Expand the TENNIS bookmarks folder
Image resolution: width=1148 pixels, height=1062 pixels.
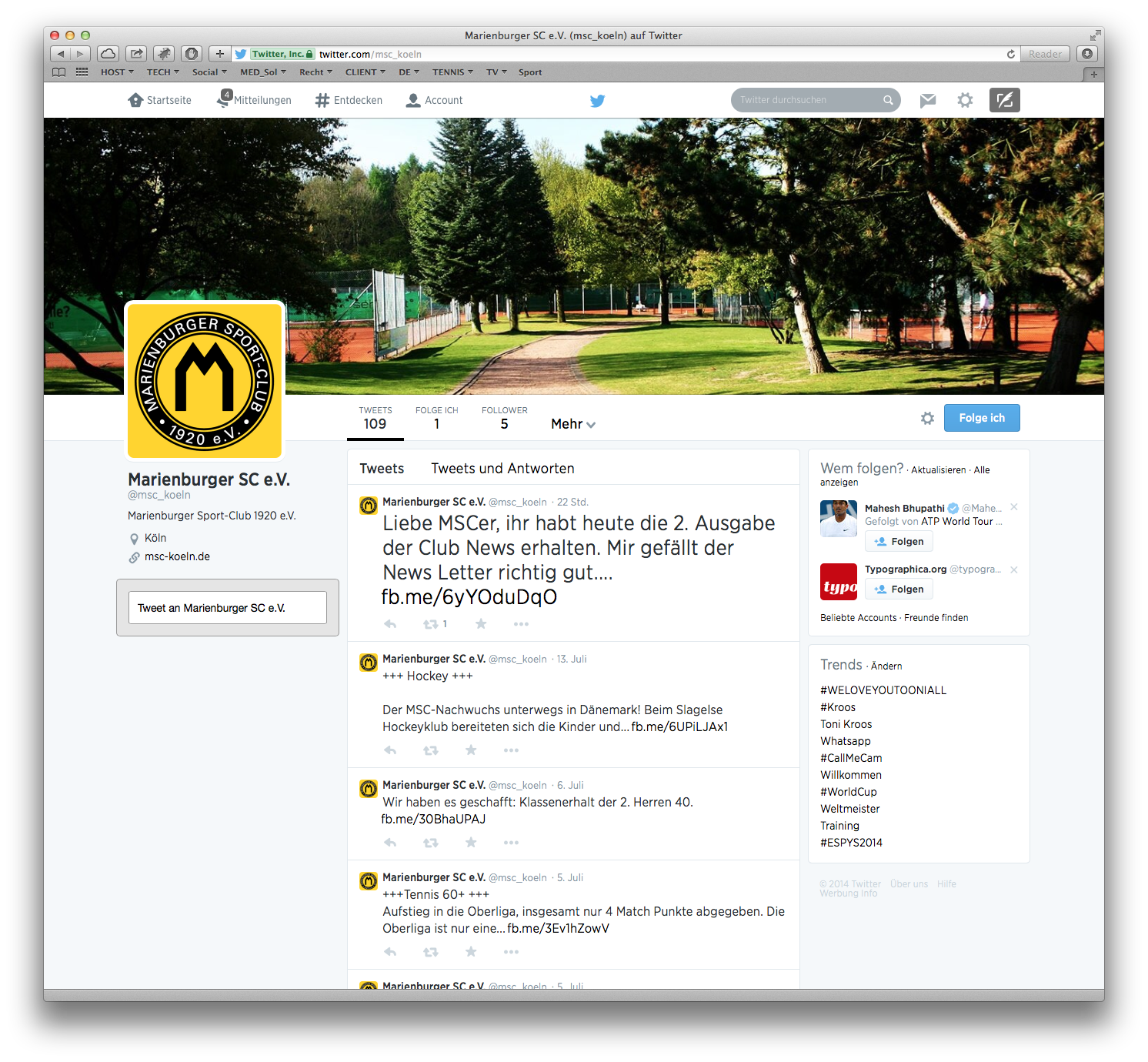[x=452, y=72]
